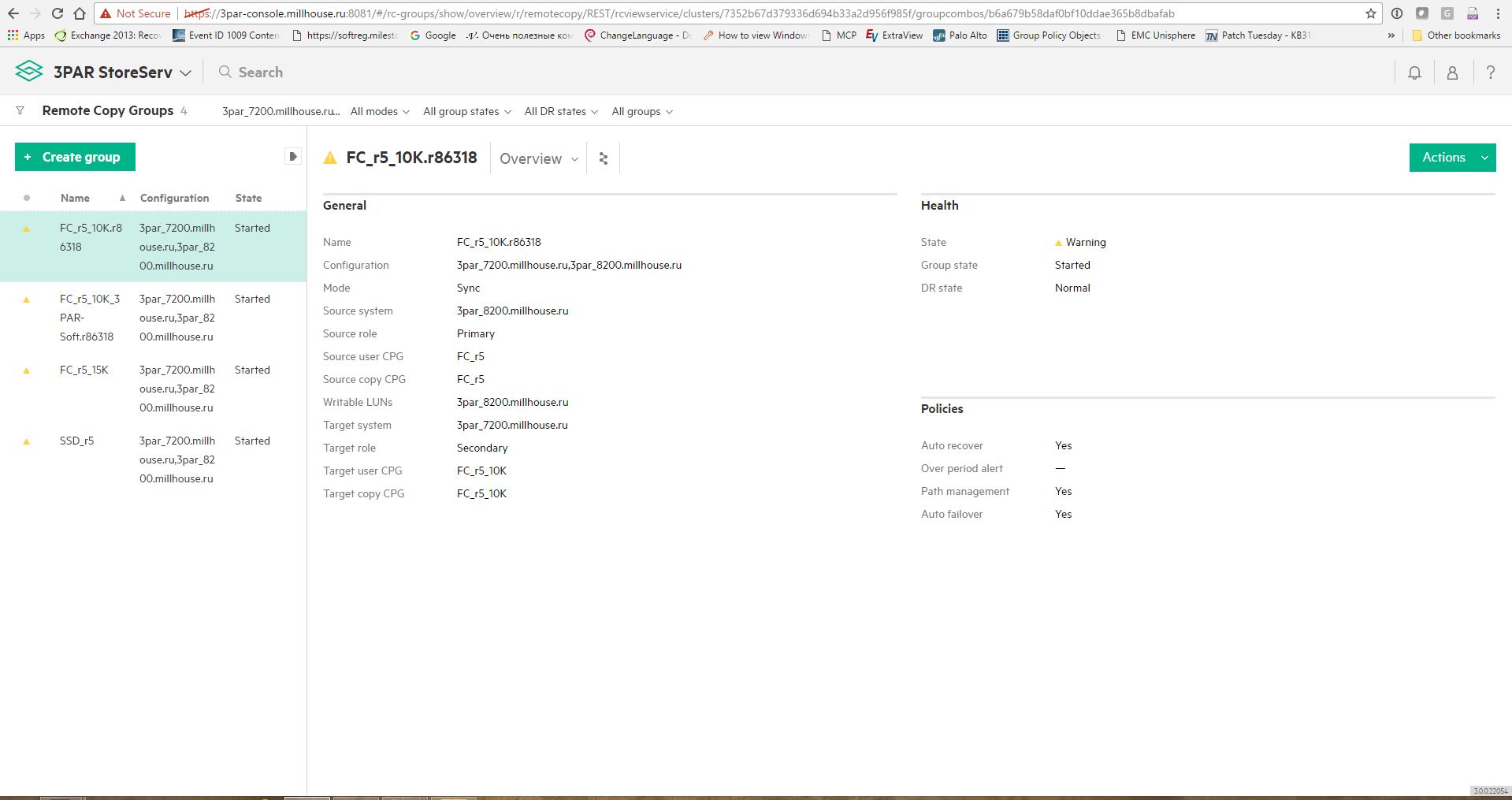The width and height of the screenshot is (1512, 800).
Task: Open the All modes filter dropdown
Action: click(x=380, y=112)
